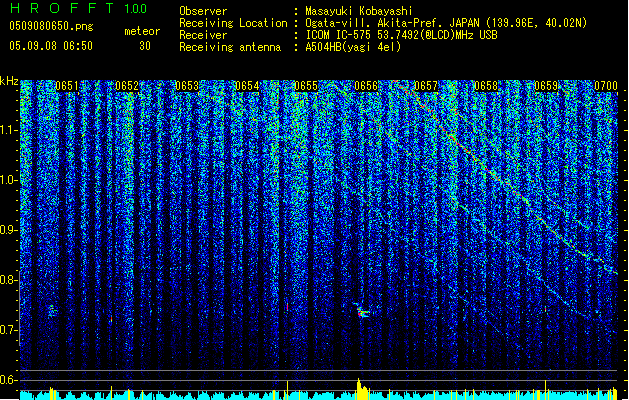Select the filename 0509080650.png
The height and width of the screenshot is (400, 629).
click(x=51, y=26)
